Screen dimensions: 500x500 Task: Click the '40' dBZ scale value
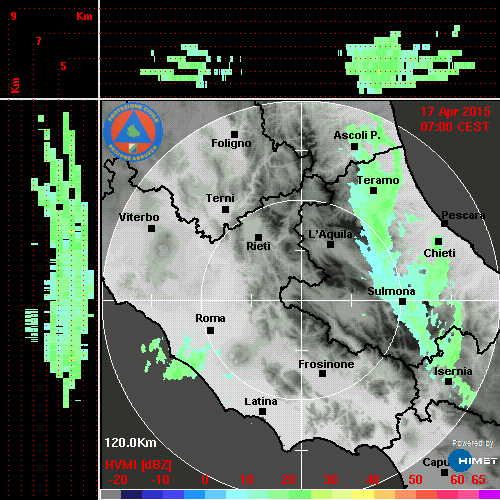(373, 480)
